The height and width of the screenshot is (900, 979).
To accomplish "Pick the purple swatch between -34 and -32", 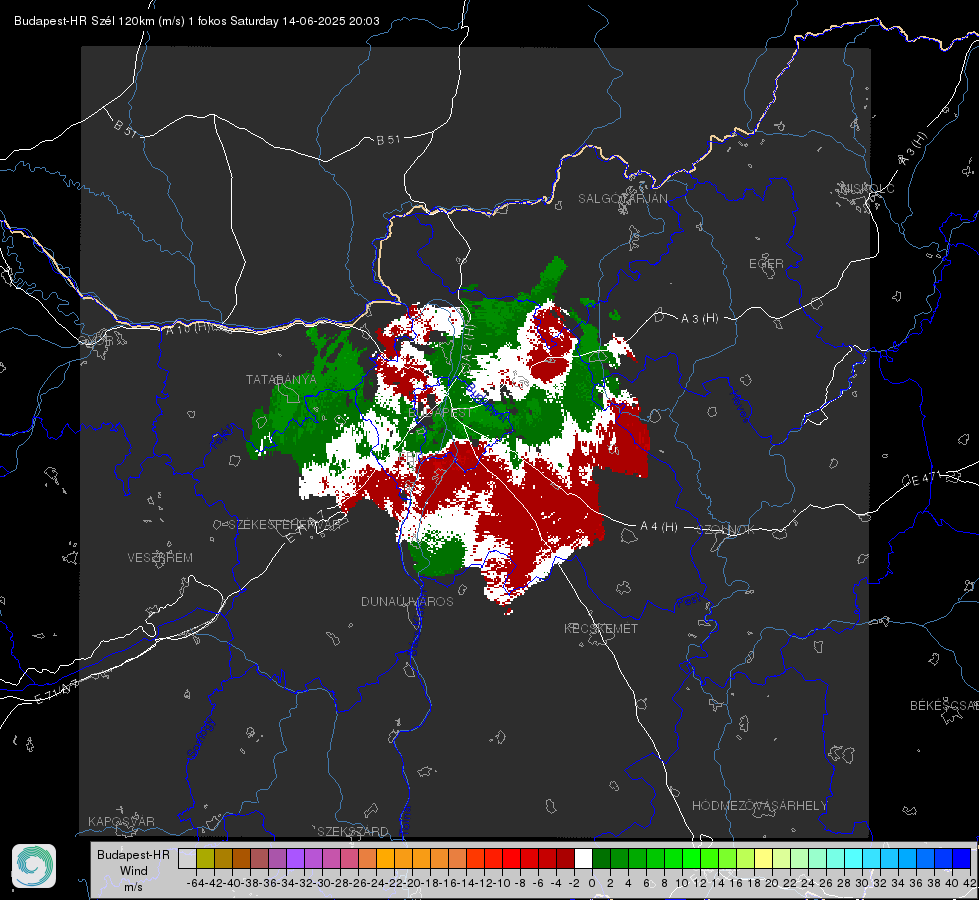I will point(295,858).
